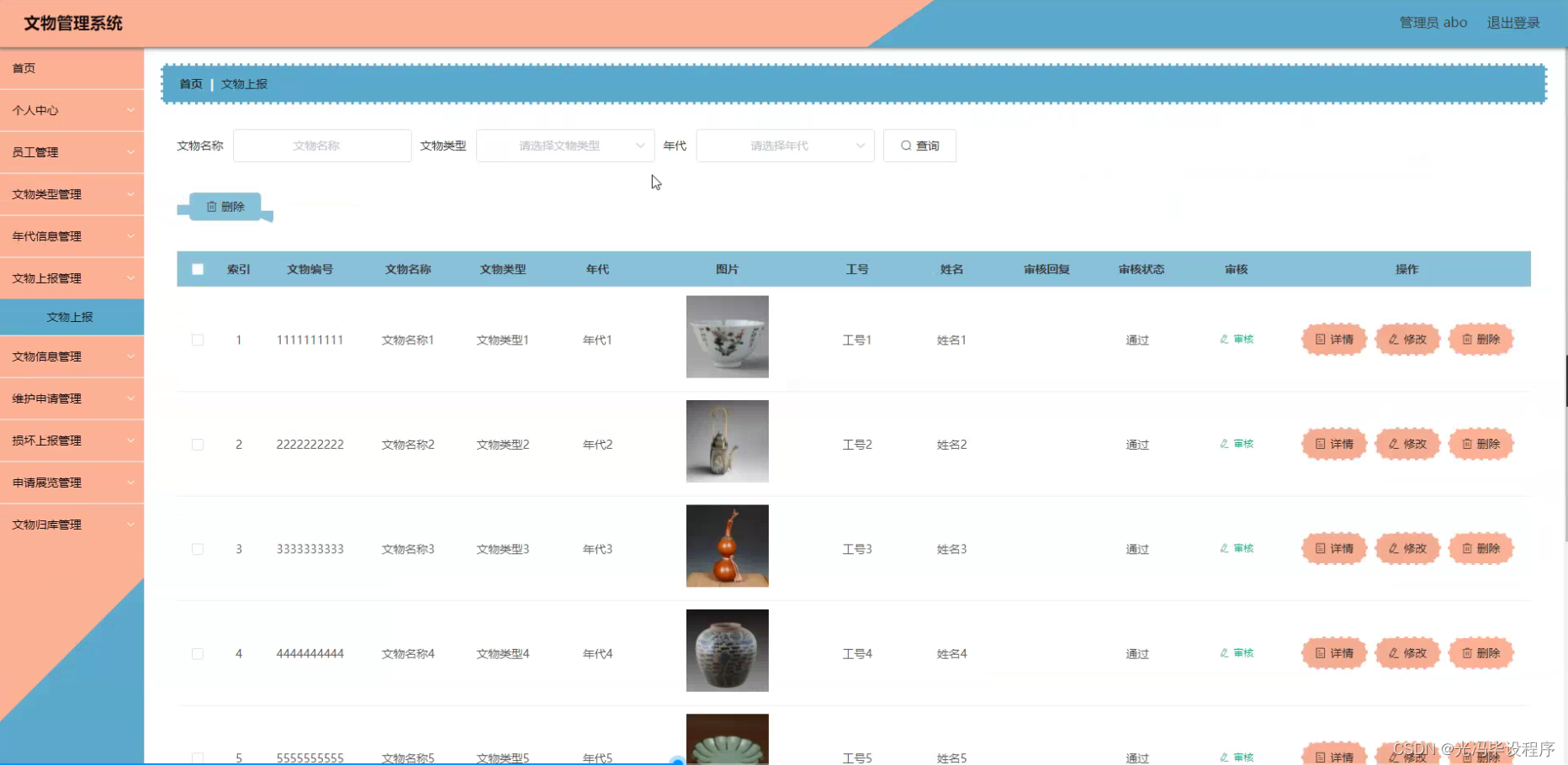Screen dimensions: 1568x765
Task: Check the checkbox for row 3
Action: (x=198, y=548)
